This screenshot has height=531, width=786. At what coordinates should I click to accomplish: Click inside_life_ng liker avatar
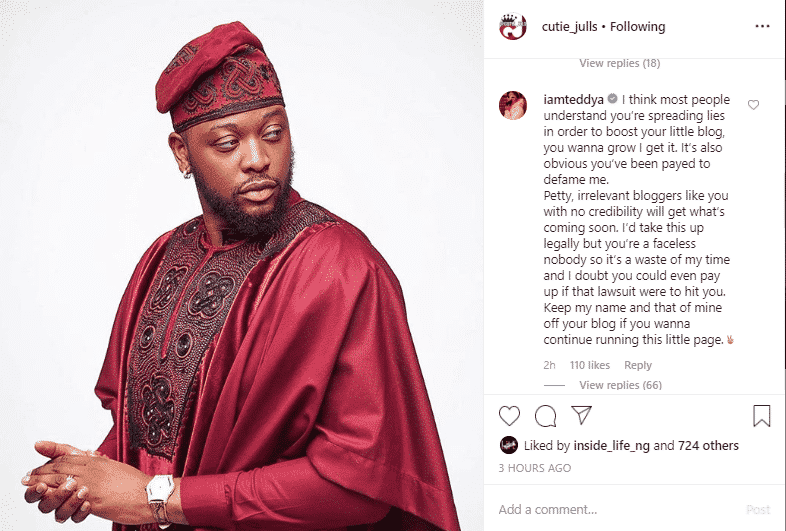[508, 445]
